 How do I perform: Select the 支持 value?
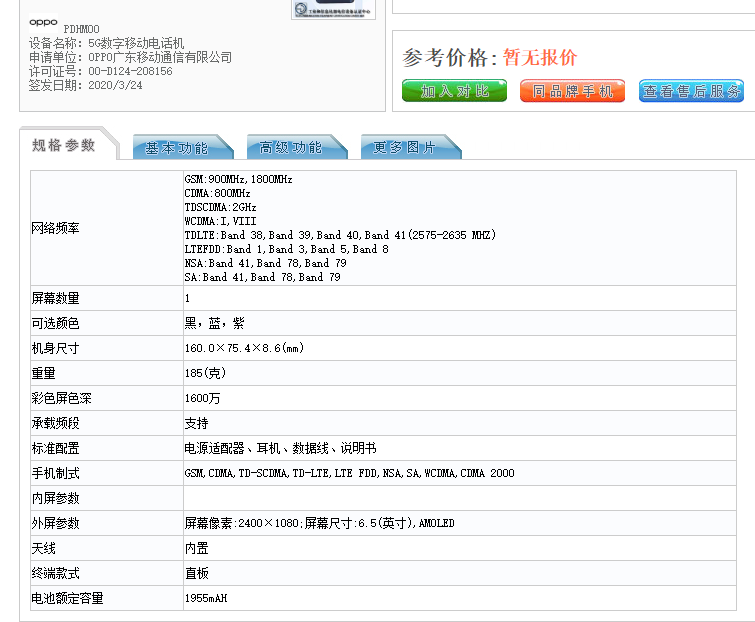(x=196, y=424)
